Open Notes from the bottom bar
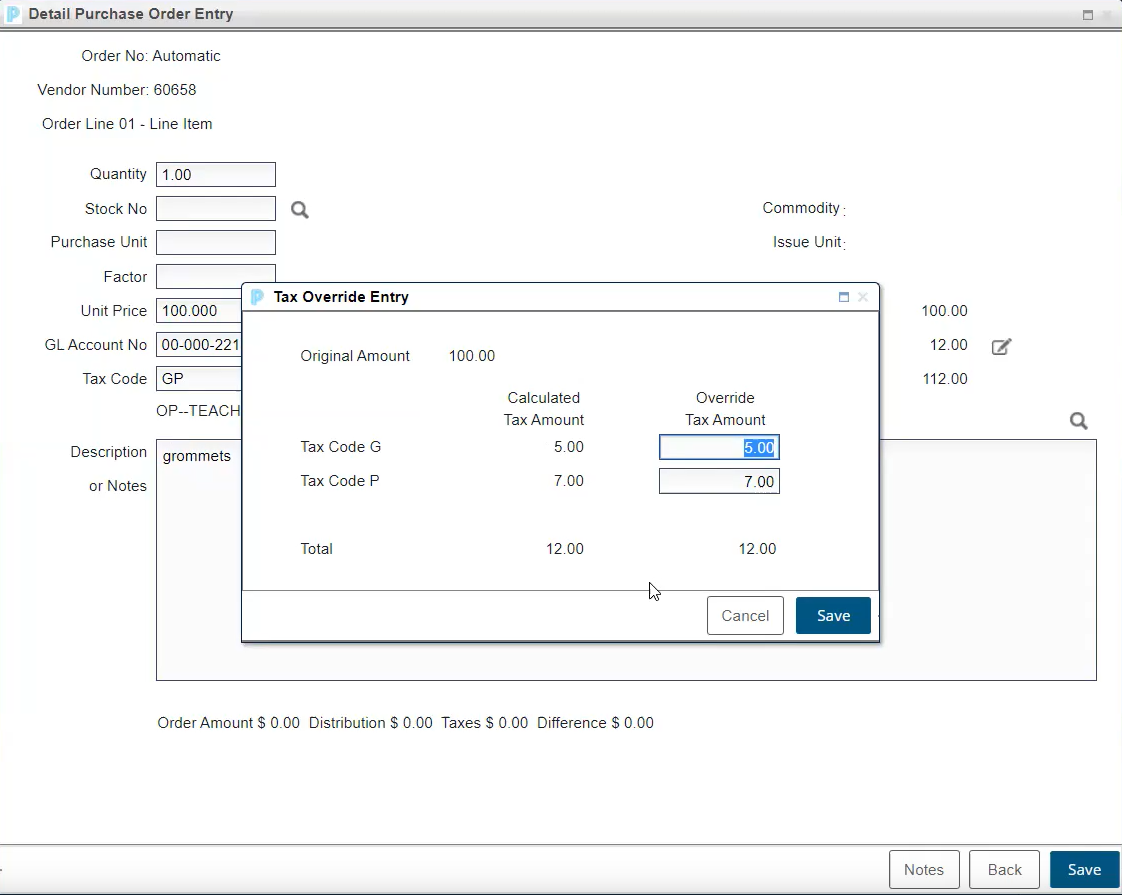The image size is (1122, 895). coord(923,870)
